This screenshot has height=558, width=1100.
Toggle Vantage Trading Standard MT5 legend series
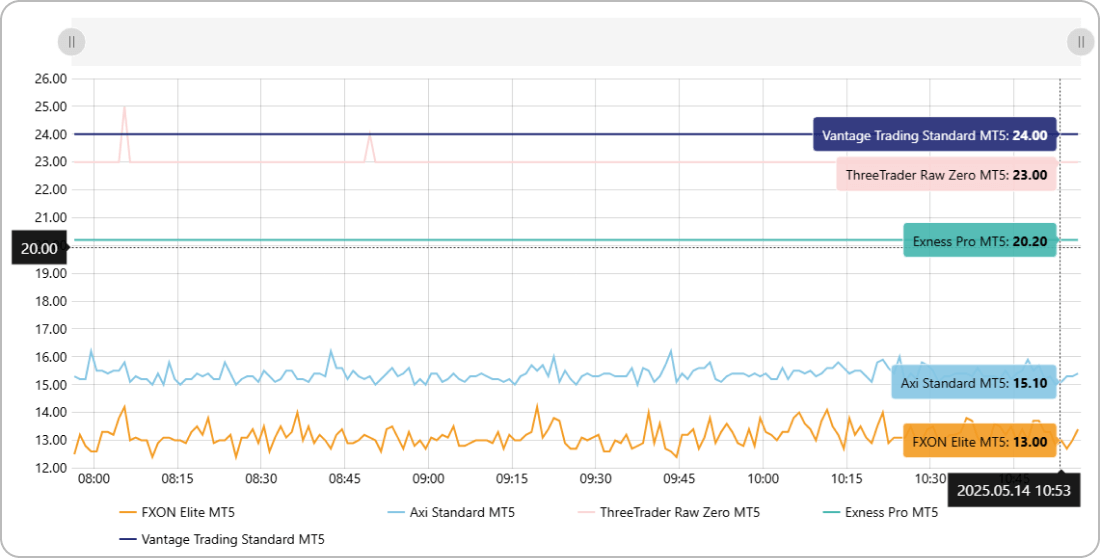click(222, 540)
